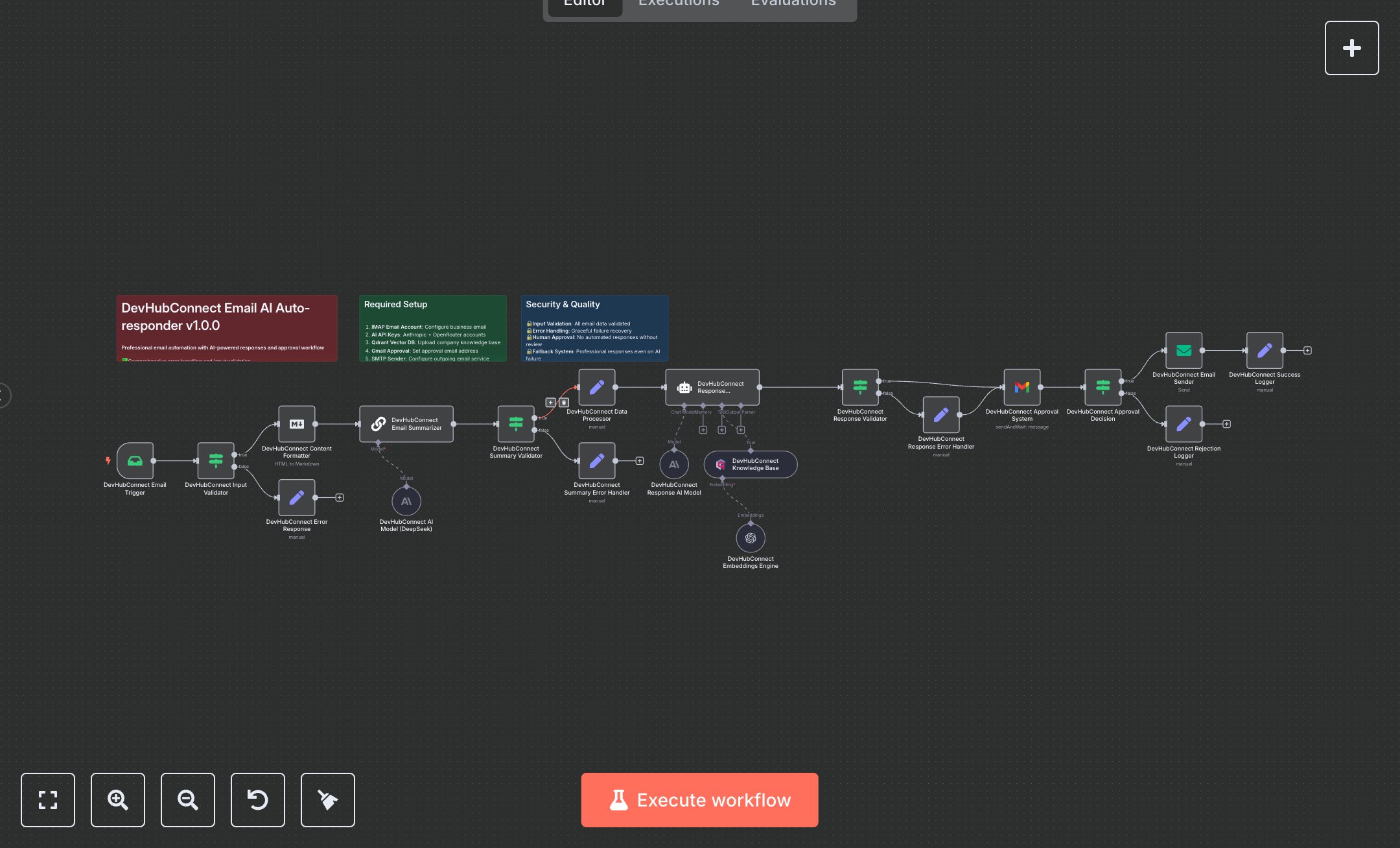
Task: Open the DevHubConnect Content Formatter Markdown node
Action: (x=297, y=425)
